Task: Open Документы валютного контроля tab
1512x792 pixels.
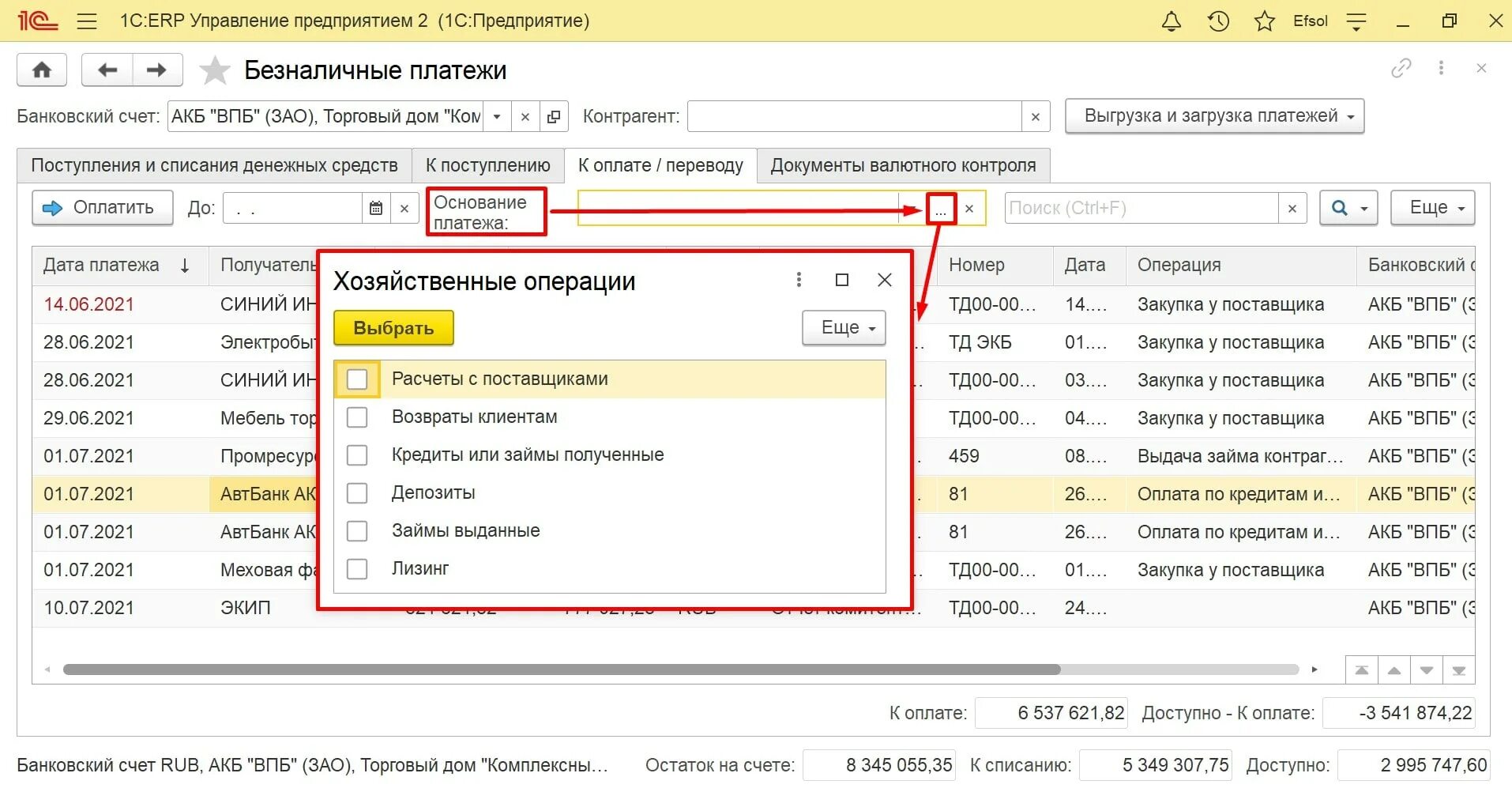Action: 903,165
